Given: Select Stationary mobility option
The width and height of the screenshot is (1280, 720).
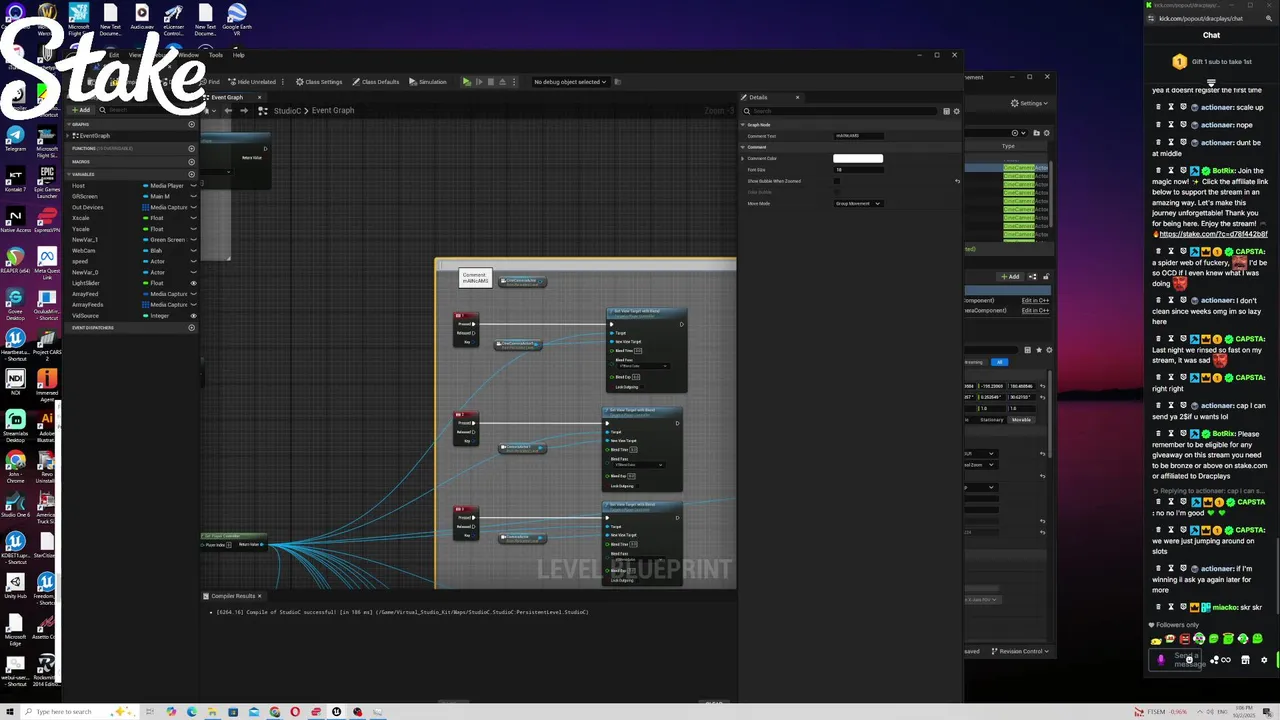Looking at the screenshot, I should coord(991,420).
